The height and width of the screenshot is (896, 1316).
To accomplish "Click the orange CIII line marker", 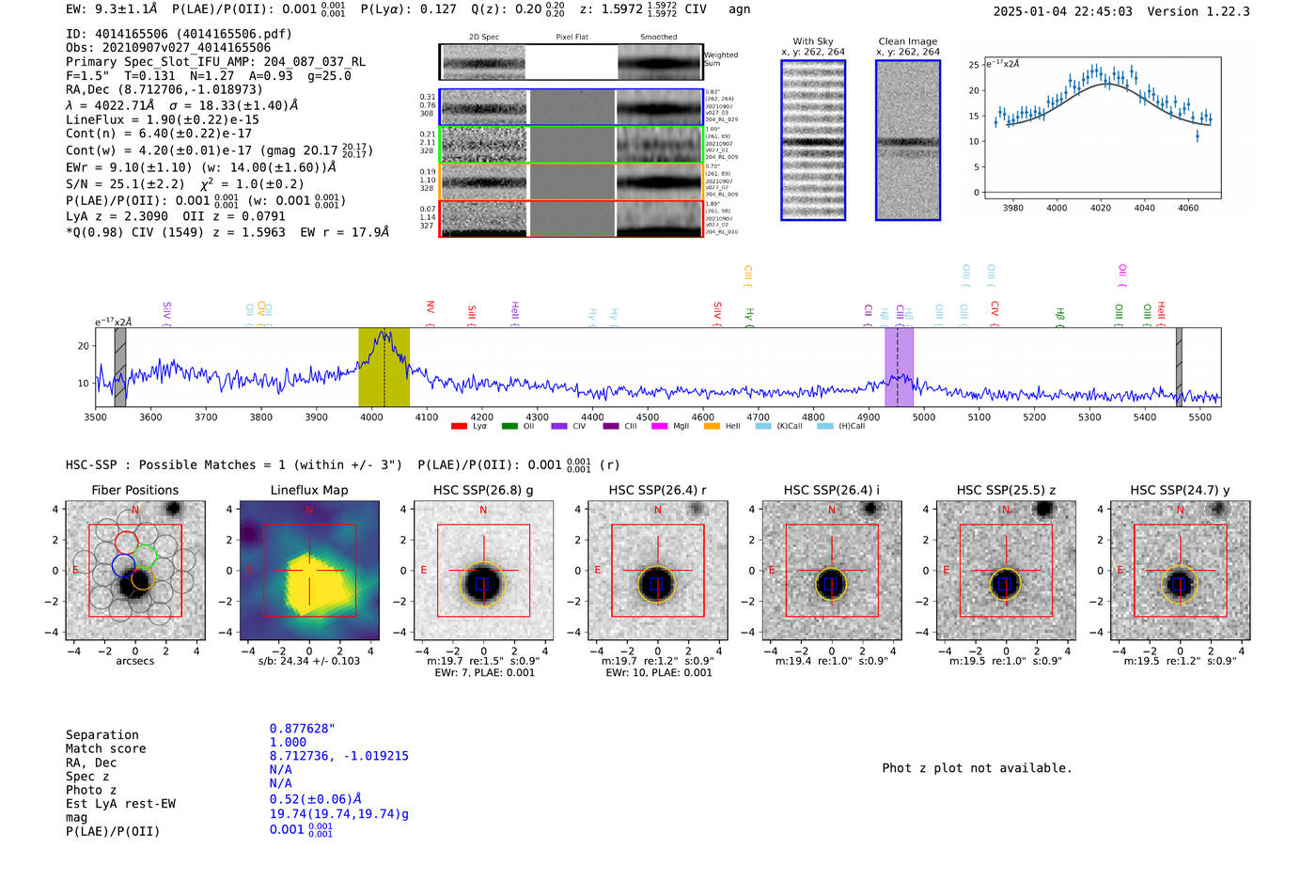I will (x=747, y=276).
